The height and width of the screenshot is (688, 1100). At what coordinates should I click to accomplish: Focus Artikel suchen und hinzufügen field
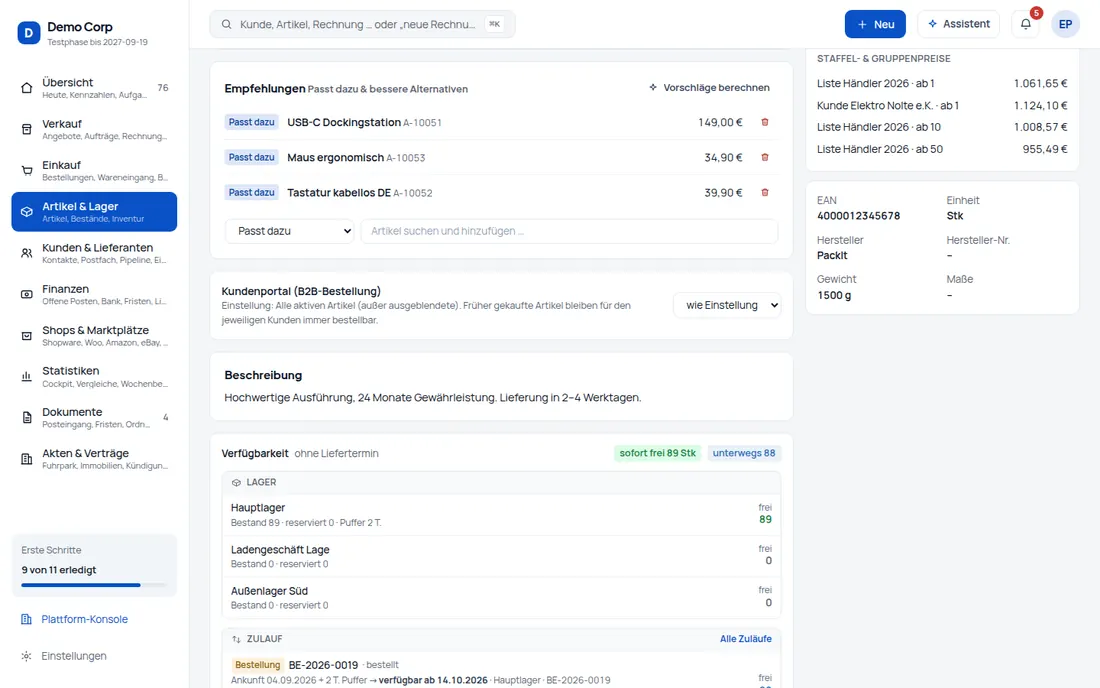[569, 231]
